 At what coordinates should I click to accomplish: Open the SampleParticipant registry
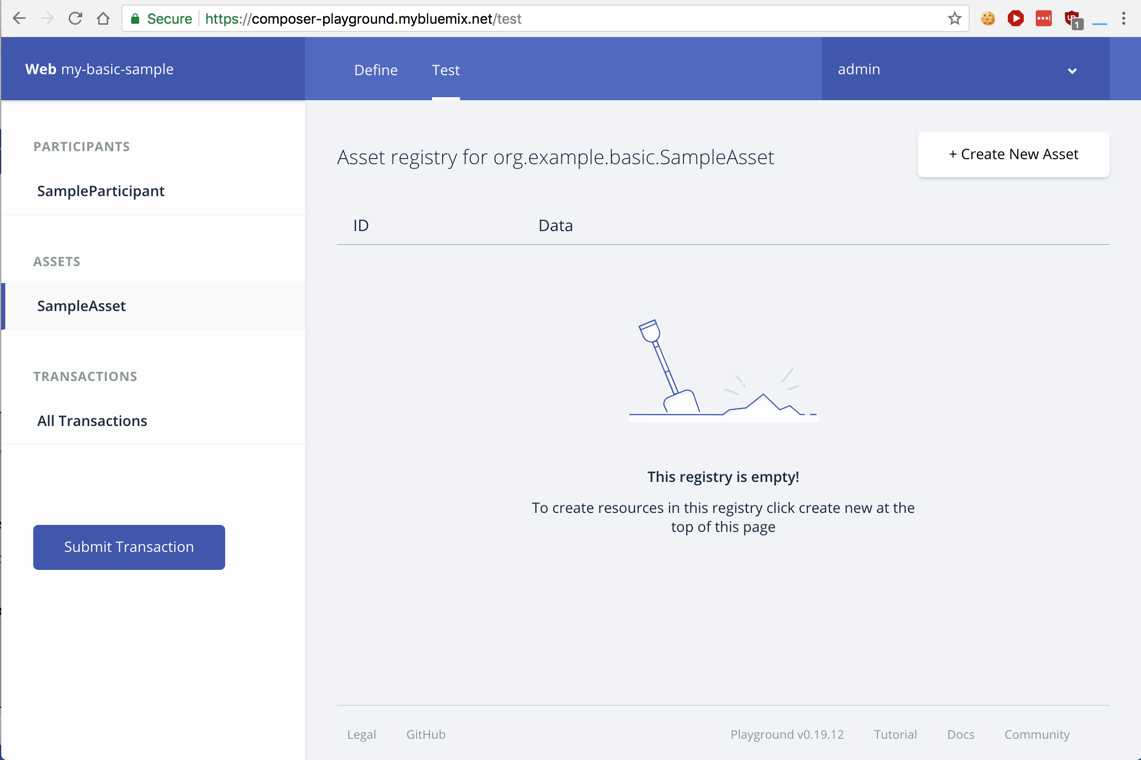(x=101, y=191)
